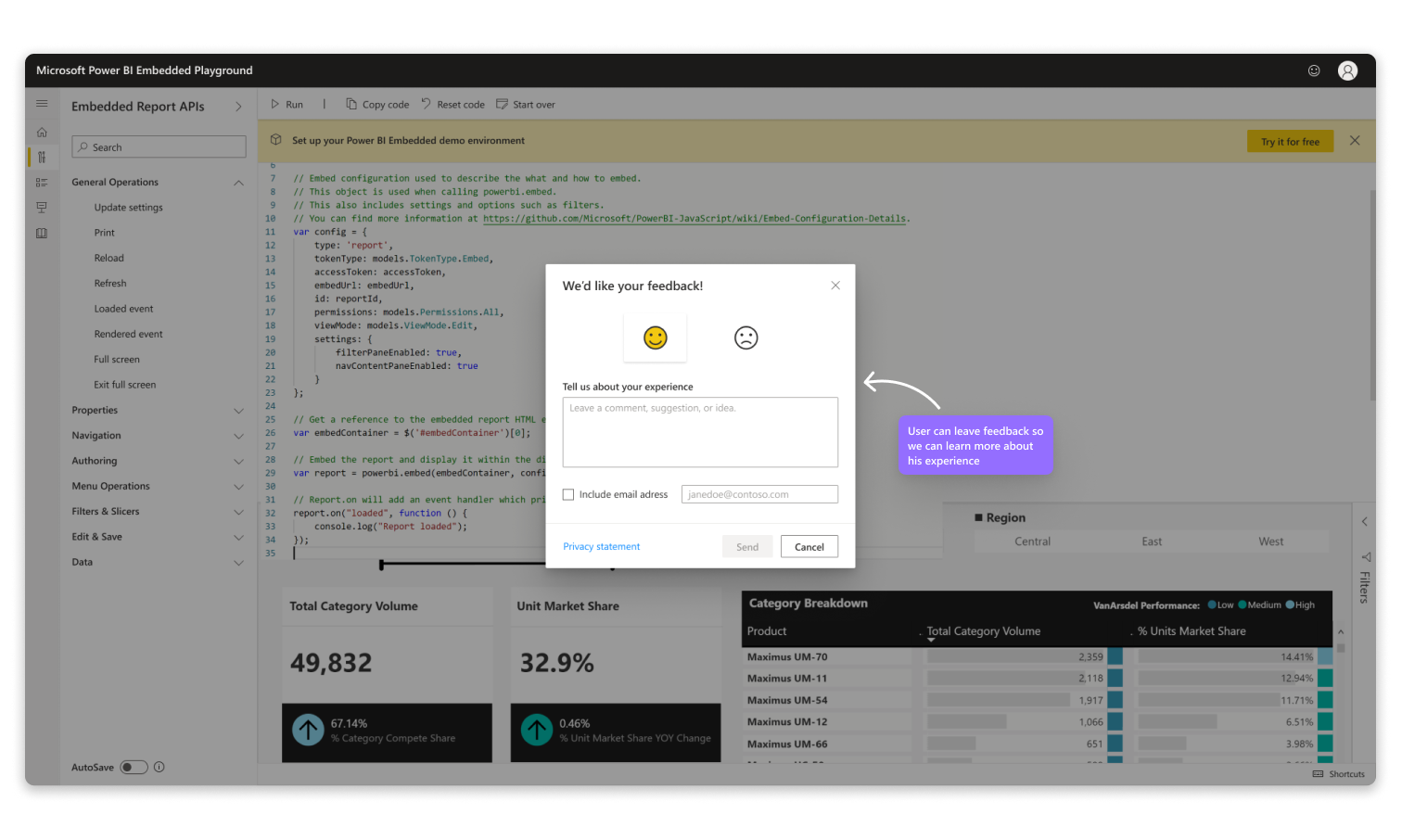Click the search magnifier icon
The width and height of the screenshot is (1402, 840).
tap(83, 146)
